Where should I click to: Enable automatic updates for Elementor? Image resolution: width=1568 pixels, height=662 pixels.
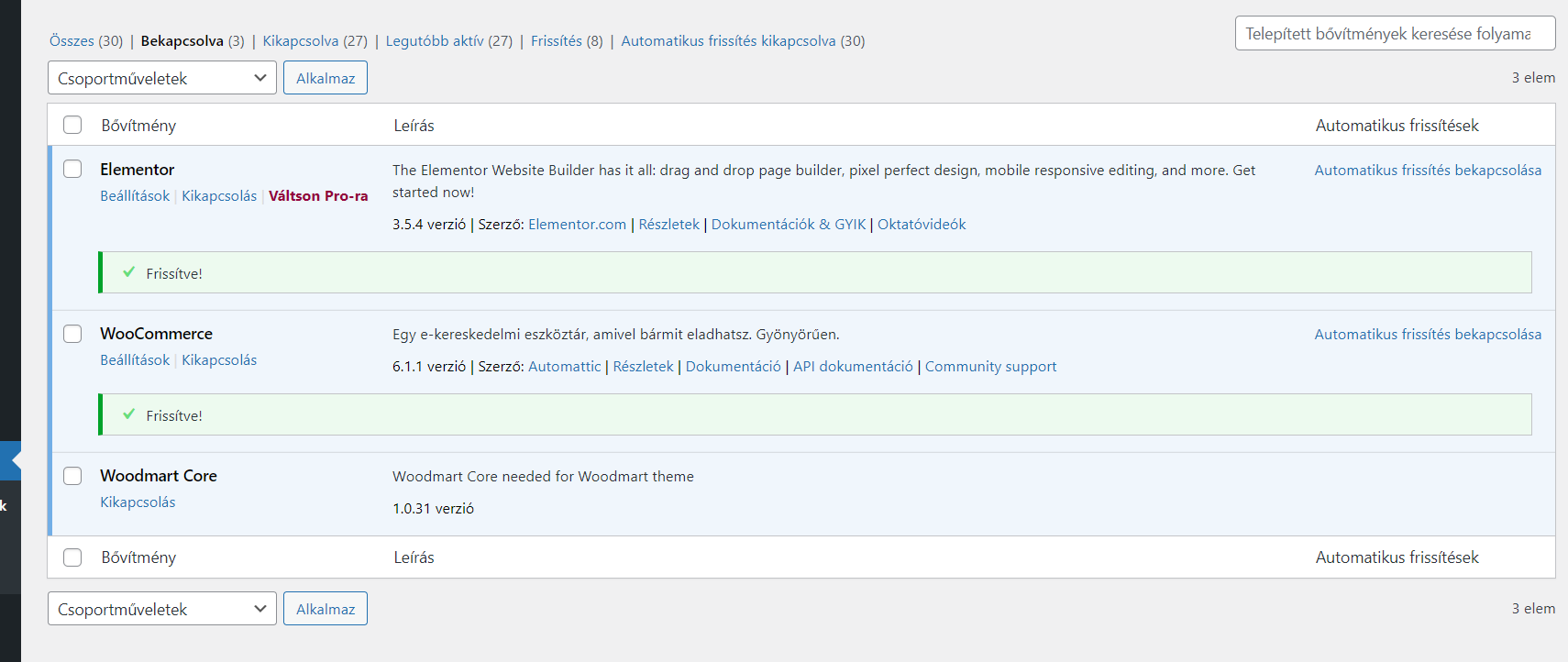pyautogui.click(x=1428, y=170)
